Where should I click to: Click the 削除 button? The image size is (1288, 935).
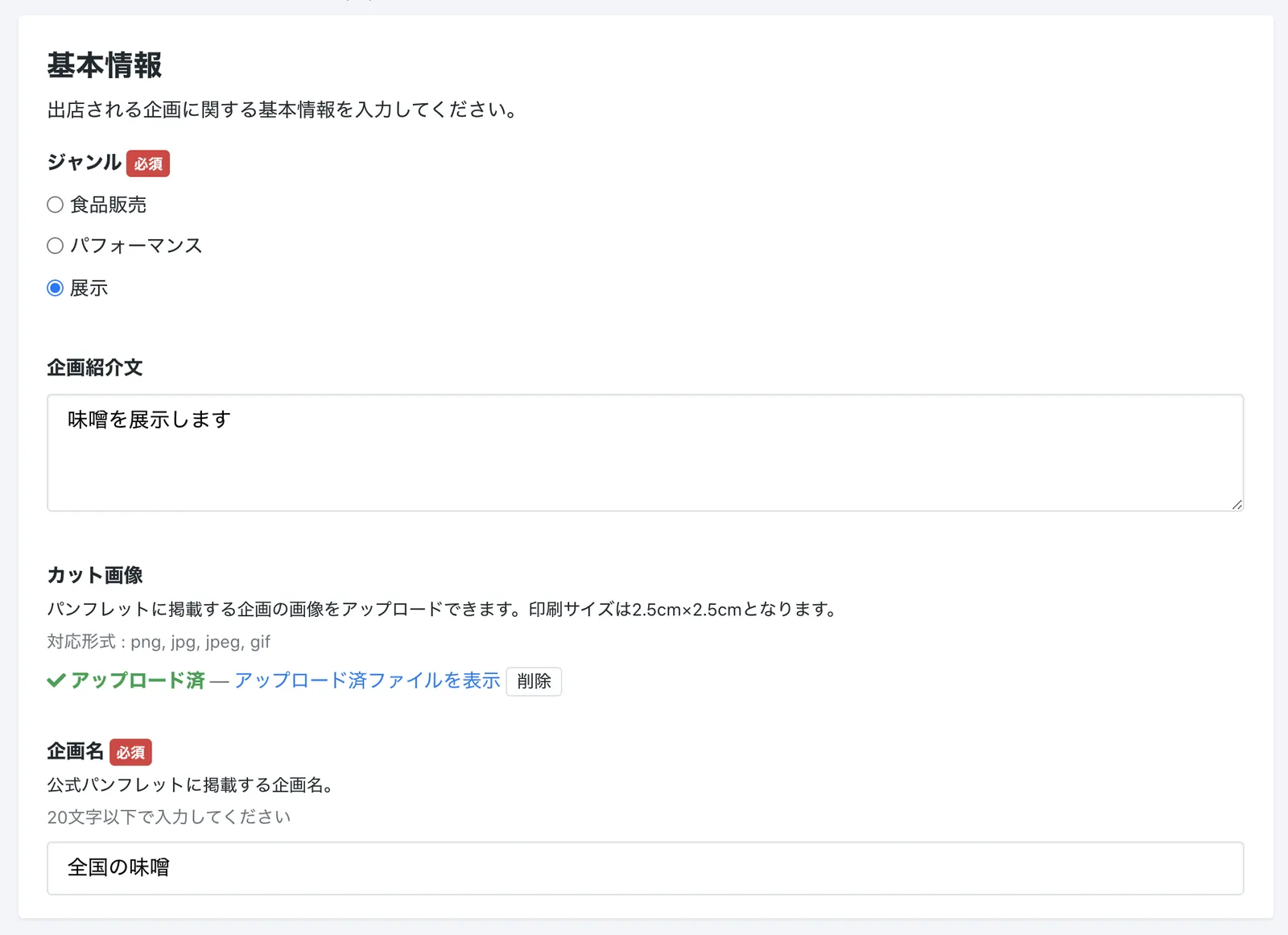pyautogui.click(x=534, y=681)
